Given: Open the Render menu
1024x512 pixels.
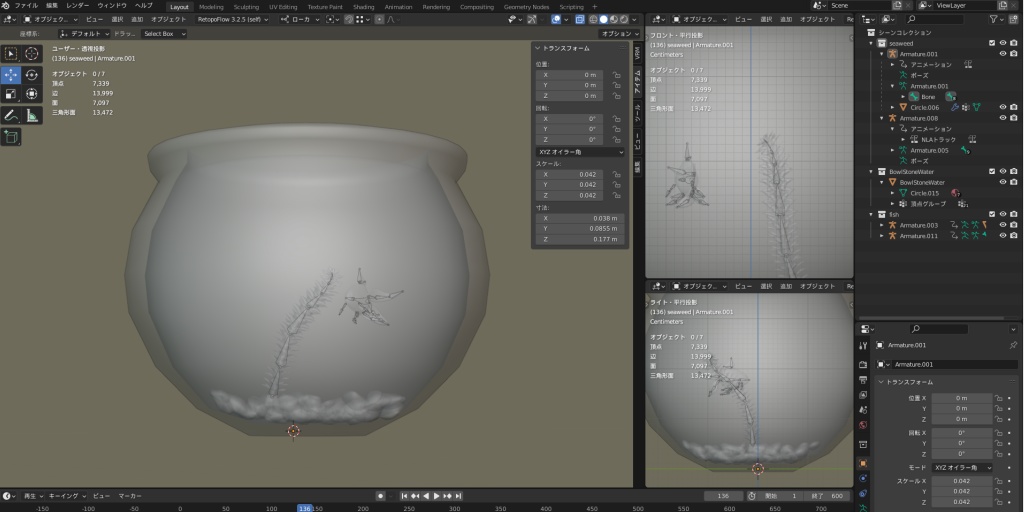Looking at the screenshot, I should pyautogui.click(x=78, y=6).
